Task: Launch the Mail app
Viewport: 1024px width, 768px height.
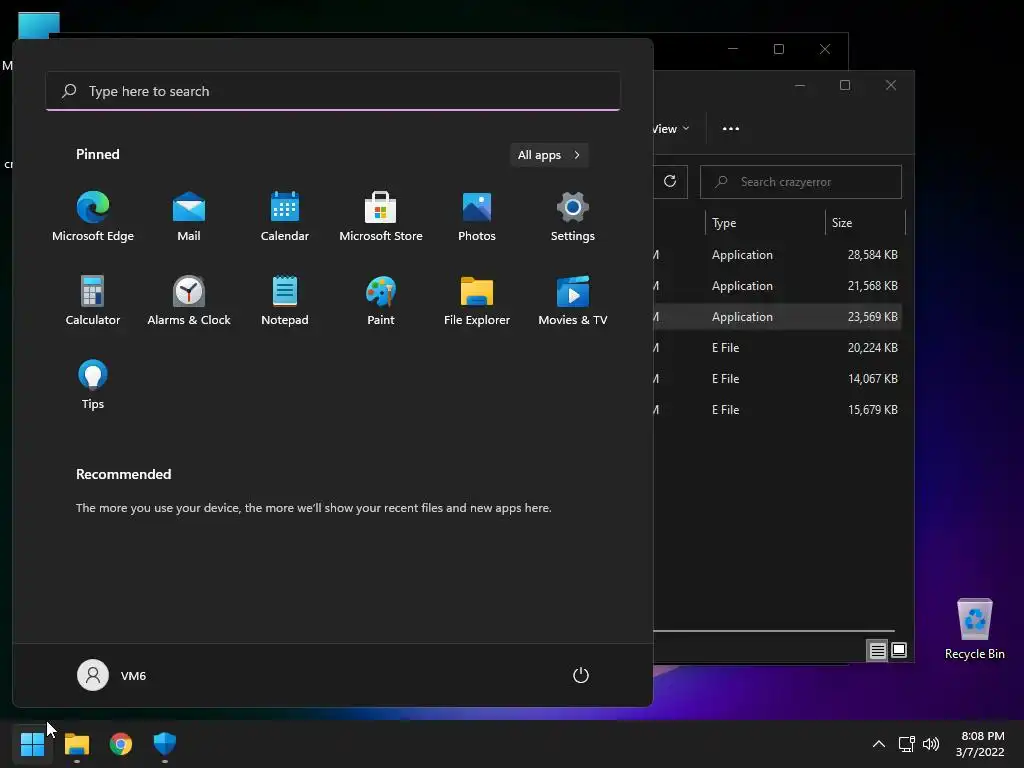Action: click(189, 217)
